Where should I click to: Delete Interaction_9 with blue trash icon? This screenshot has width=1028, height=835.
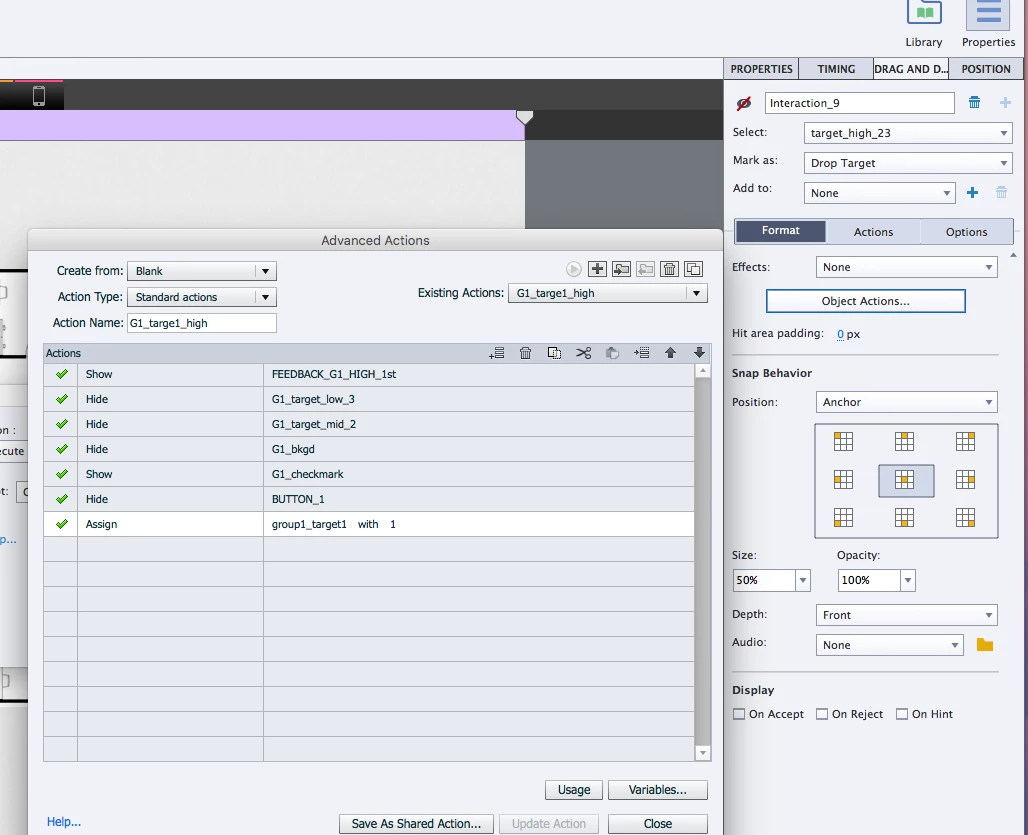[x=974, y=102]
